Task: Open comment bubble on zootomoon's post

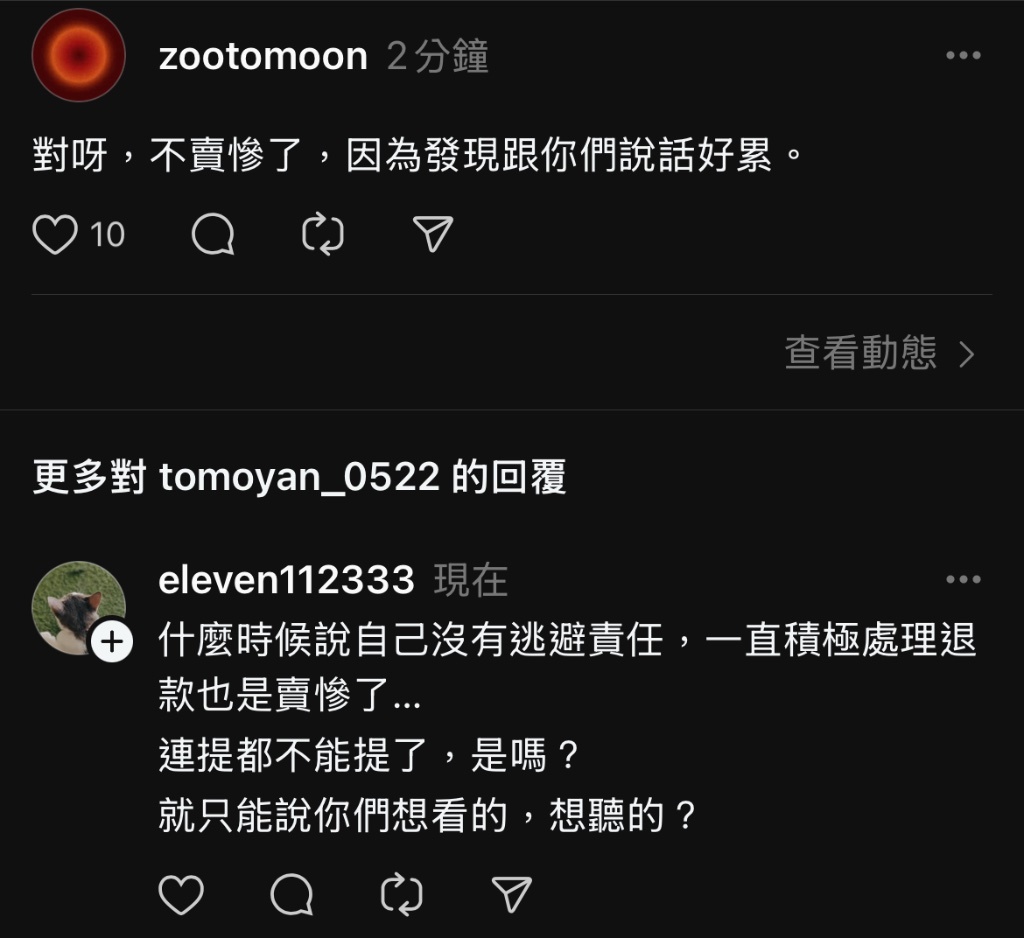Action: click(213, 234)
